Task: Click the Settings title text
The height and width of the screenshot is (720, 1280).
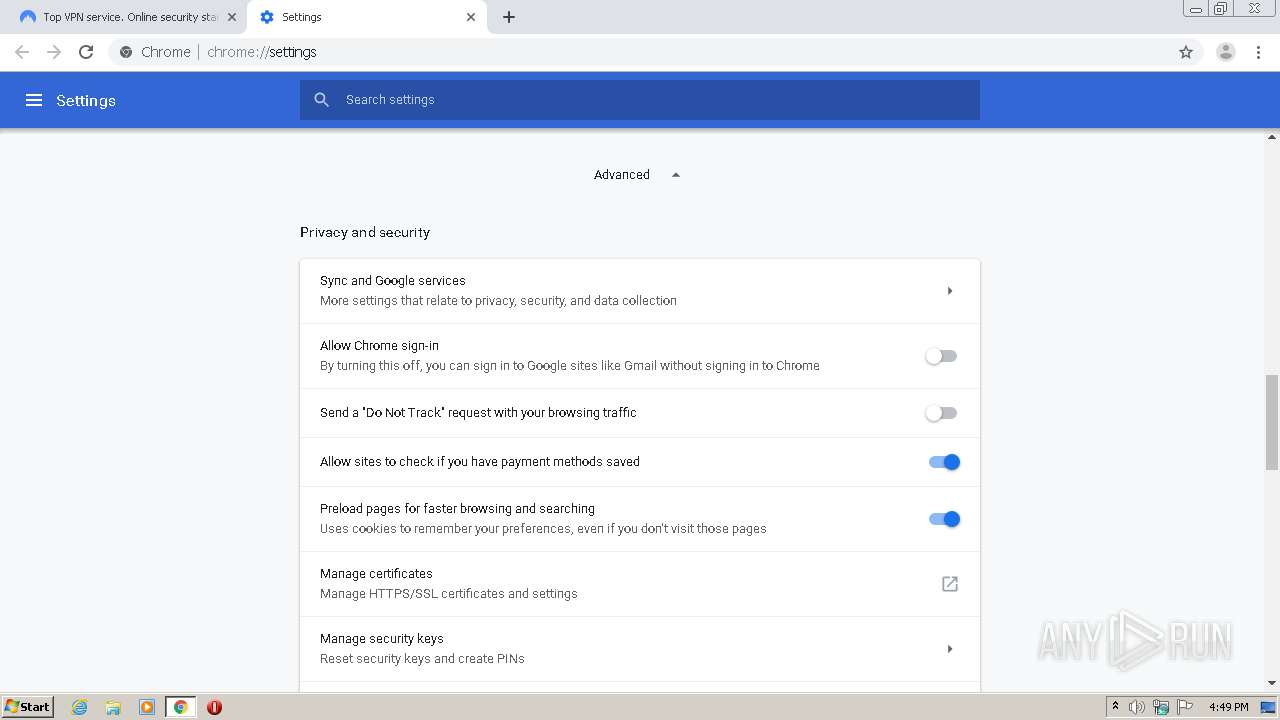Action: [x=86, y=100]
